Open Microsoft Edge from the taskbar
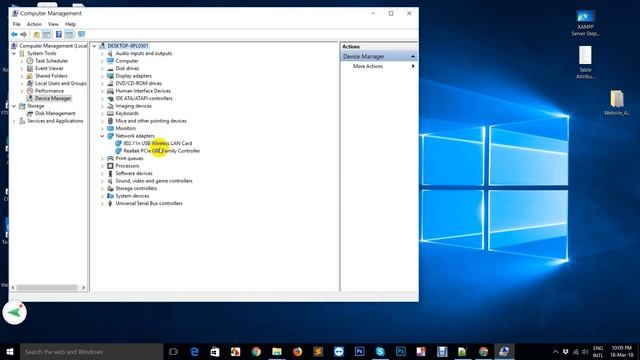The height and width of the screenshot is (360, 640). click(194, 351)
